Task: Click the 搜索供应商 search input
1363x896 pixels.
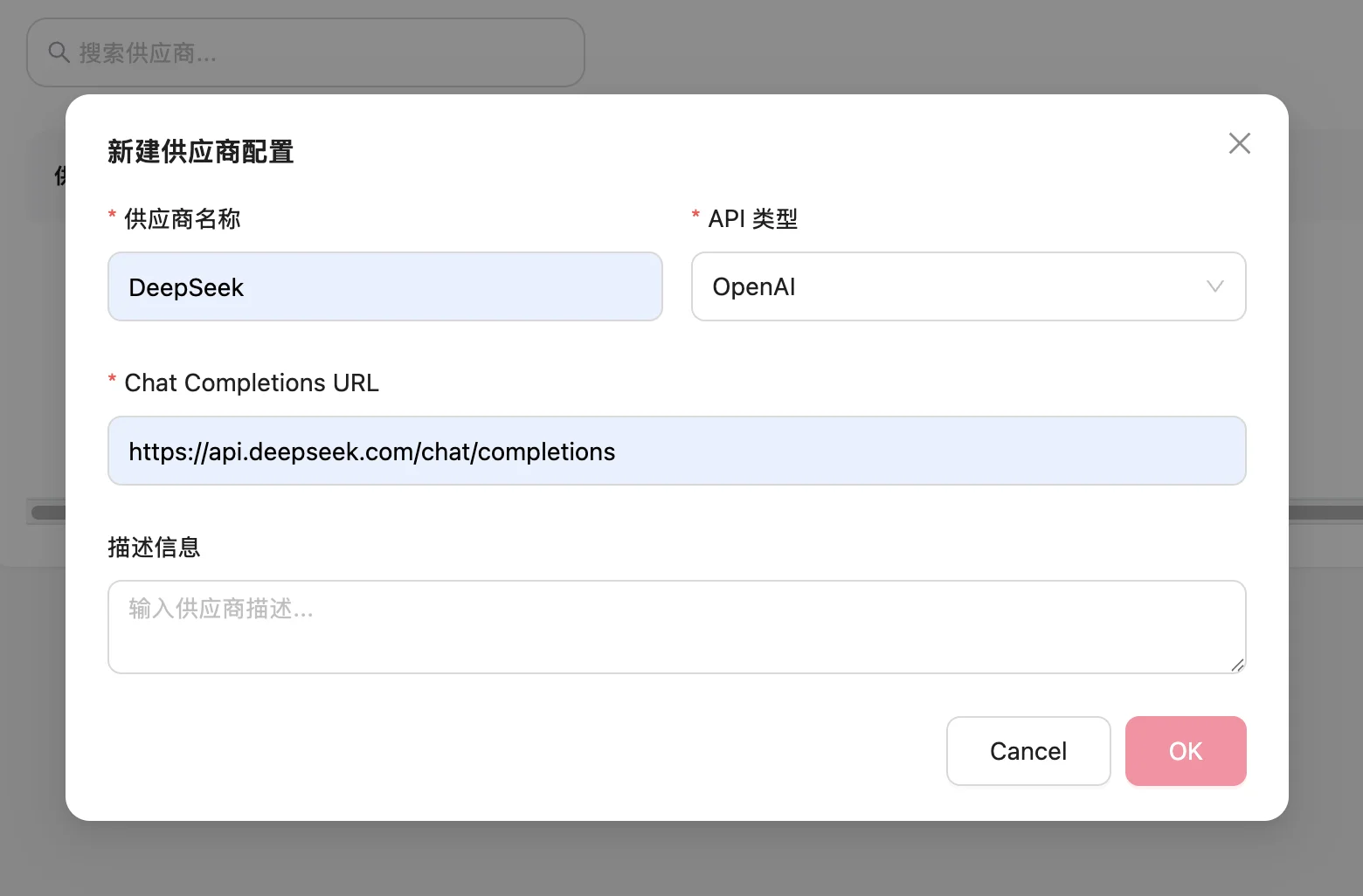Action: [x=323, y=52]
